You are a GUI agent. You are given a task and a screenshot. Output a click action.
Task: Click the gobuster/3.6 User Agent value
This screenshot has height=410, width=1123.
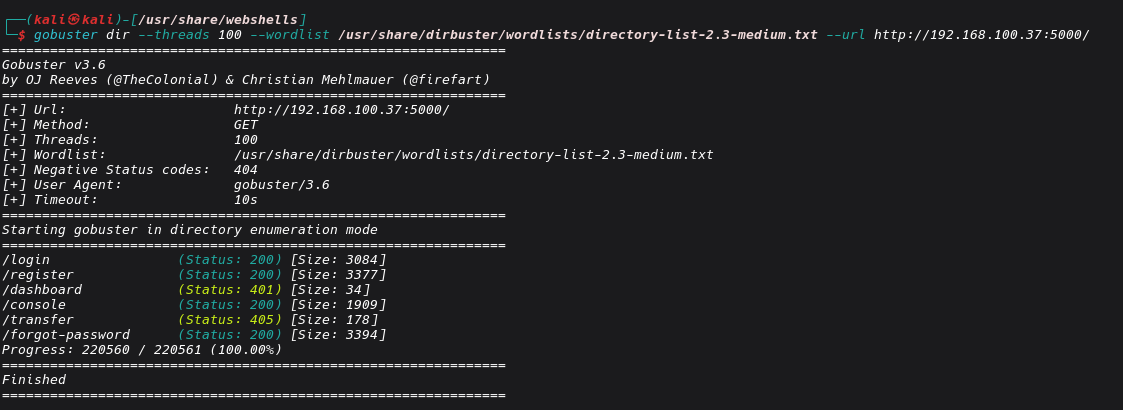coord(281,185)
